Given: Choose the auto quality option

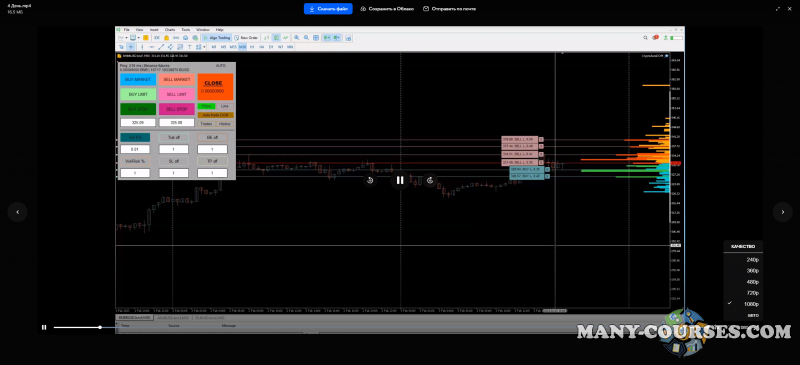Looking at the screenshot, I should point(753,315).
